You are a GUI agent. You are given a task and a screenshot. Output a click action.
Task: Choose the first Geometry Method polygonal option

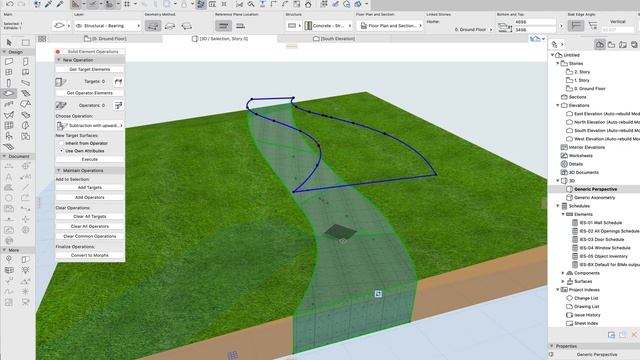coord(153,26)
